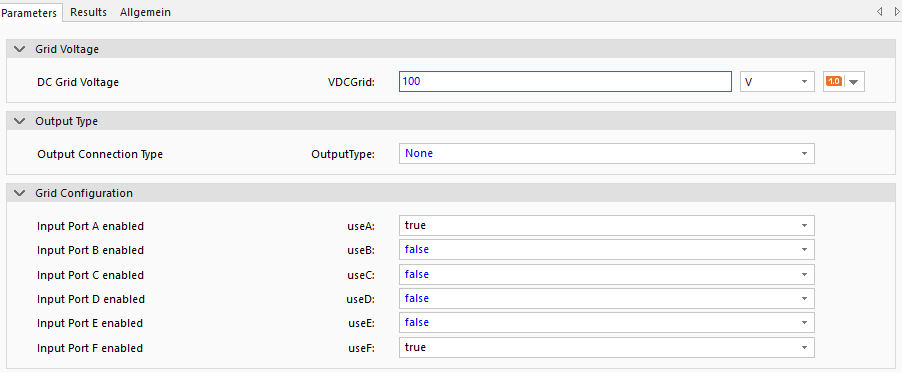
Task: Open the voltage unit V dropdown
Action: 777,82
